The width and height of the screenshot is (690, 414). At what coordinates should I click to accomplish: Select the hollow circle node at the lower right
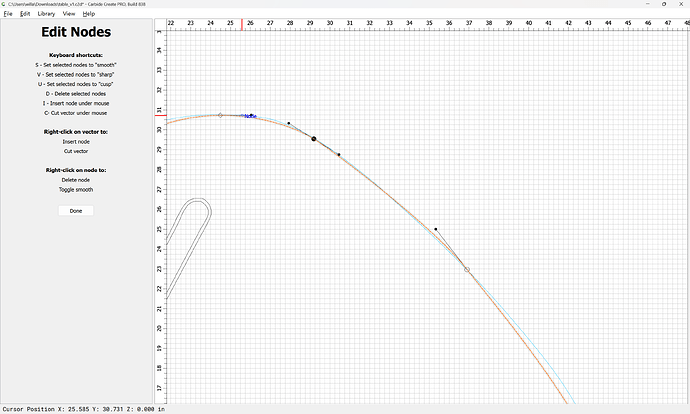(x=466, y=270)
